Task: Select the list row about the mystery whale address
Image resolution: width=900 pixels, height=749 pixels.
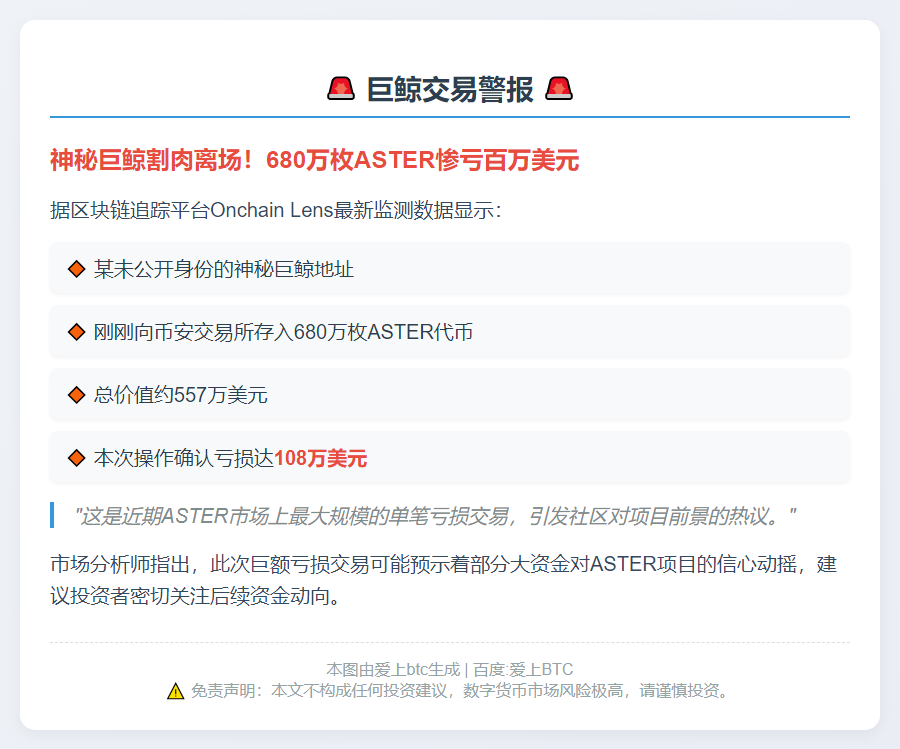Action: 450,268
